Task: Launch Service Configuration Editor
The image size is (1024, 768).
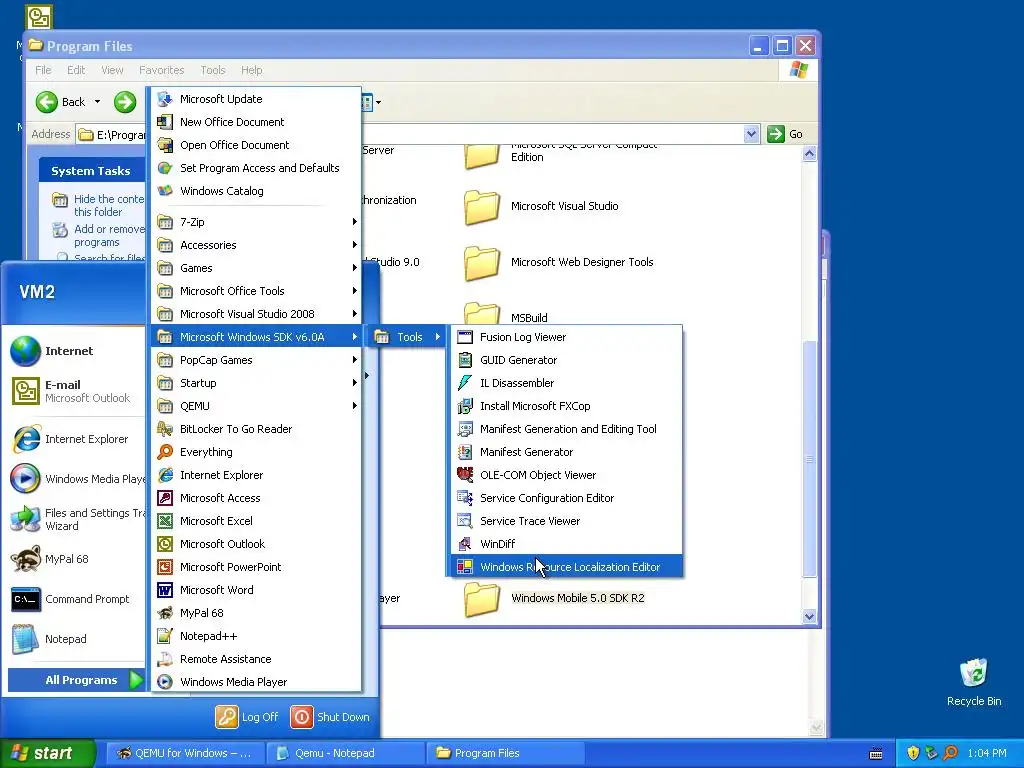Action: click(566, 498)
